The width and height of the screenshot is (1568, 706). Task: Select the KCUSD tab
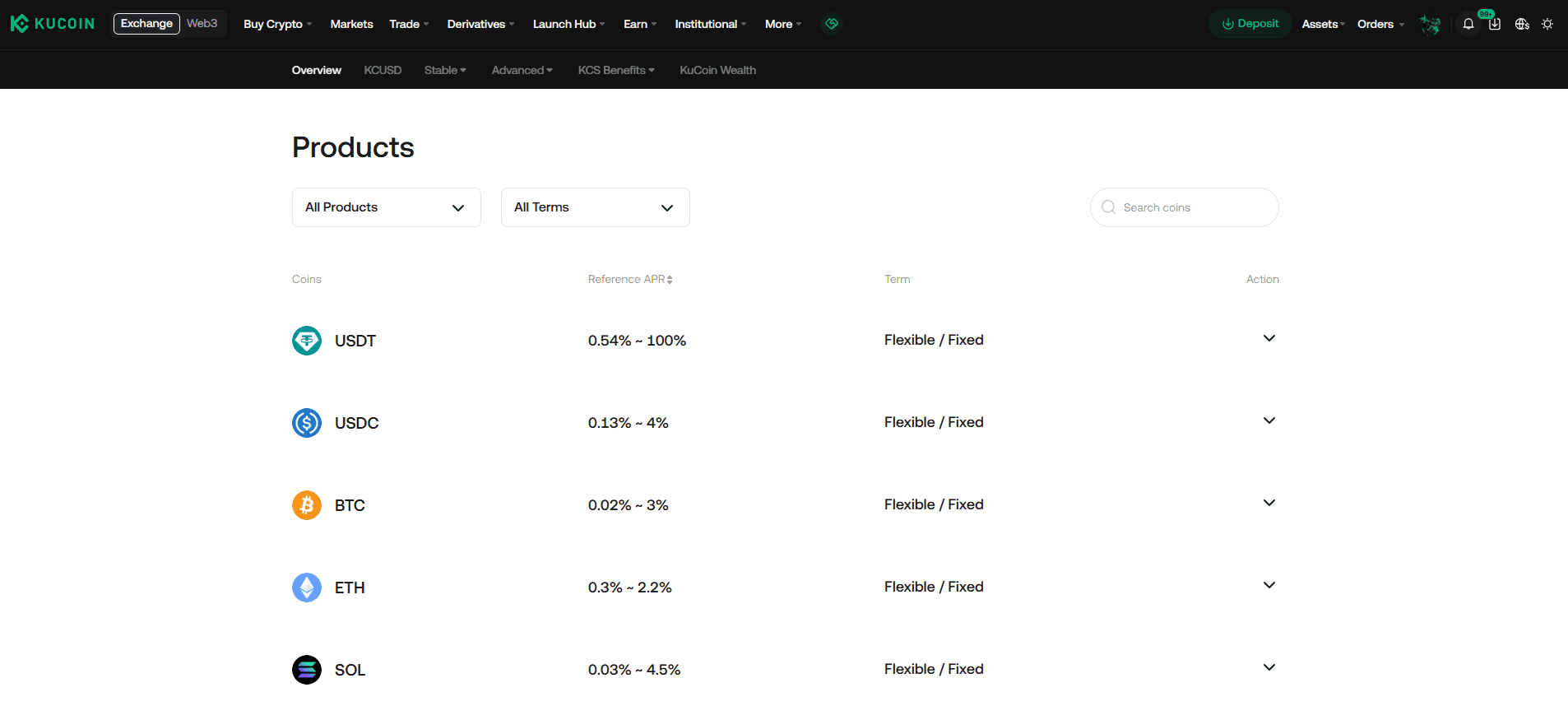[x=383, y=70]
